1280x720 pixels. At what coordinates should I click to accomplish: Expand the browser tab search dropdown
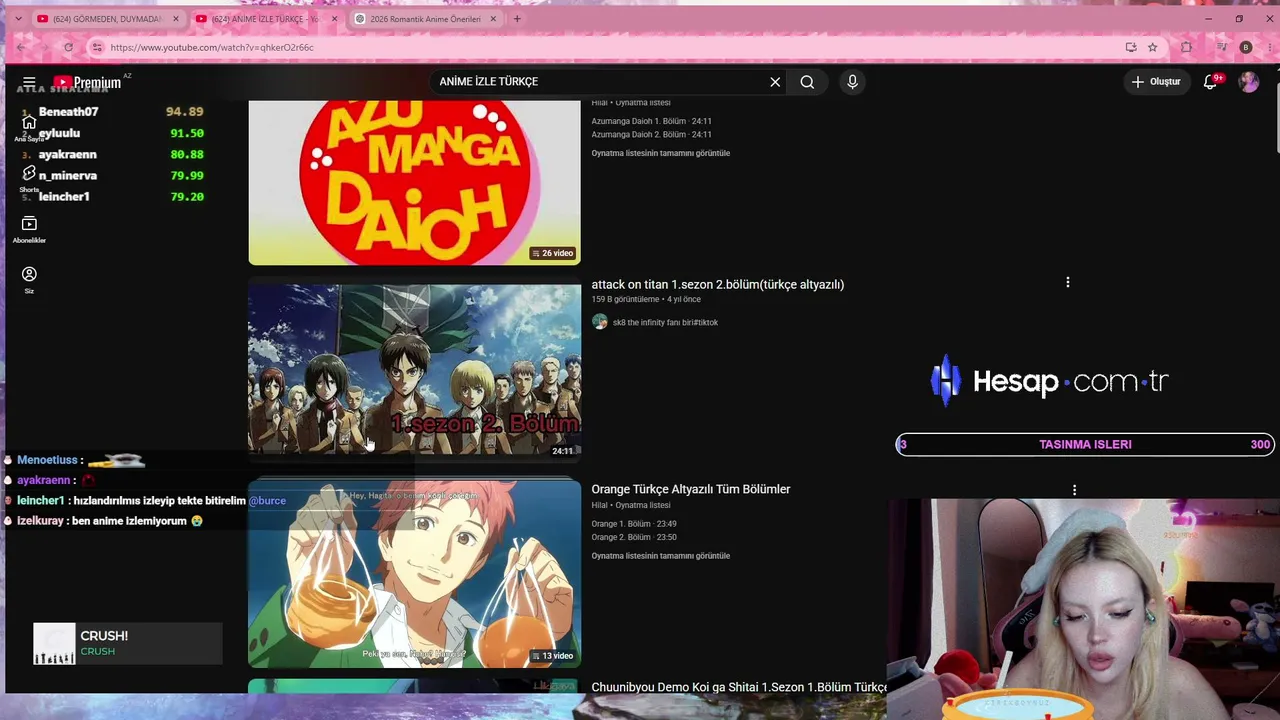20,19
